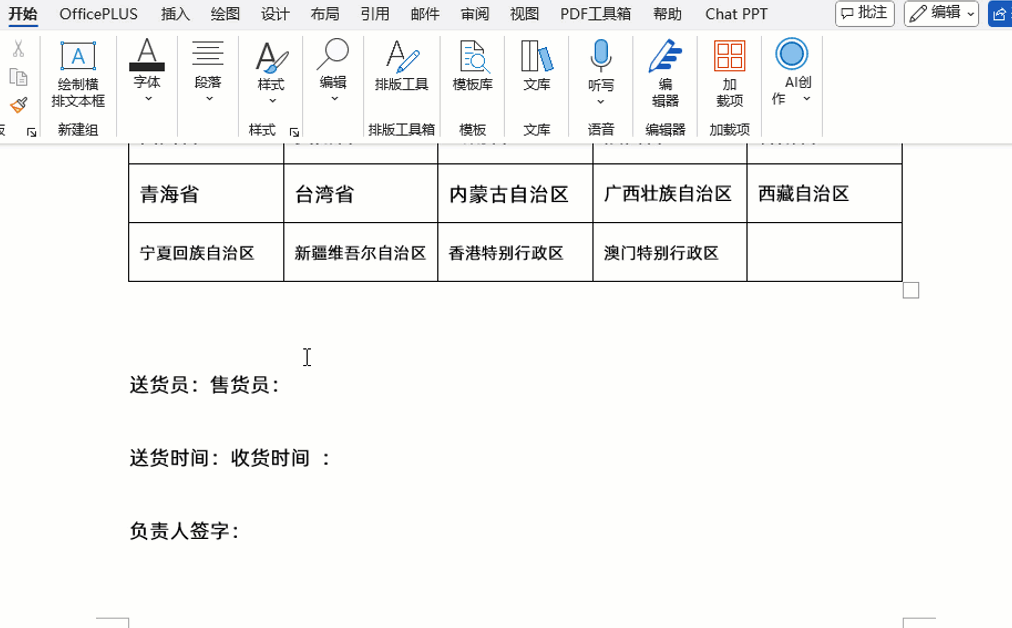
Task: Click the 台湾省 table cell
Action: pos(360,194)
